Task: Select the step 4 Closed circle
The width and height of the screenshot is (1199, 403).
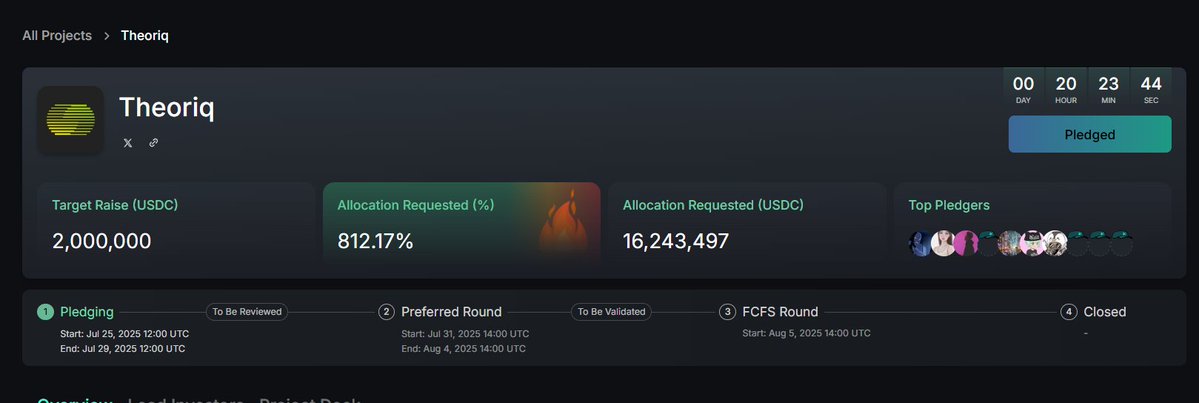Action: coord(1069,312)
